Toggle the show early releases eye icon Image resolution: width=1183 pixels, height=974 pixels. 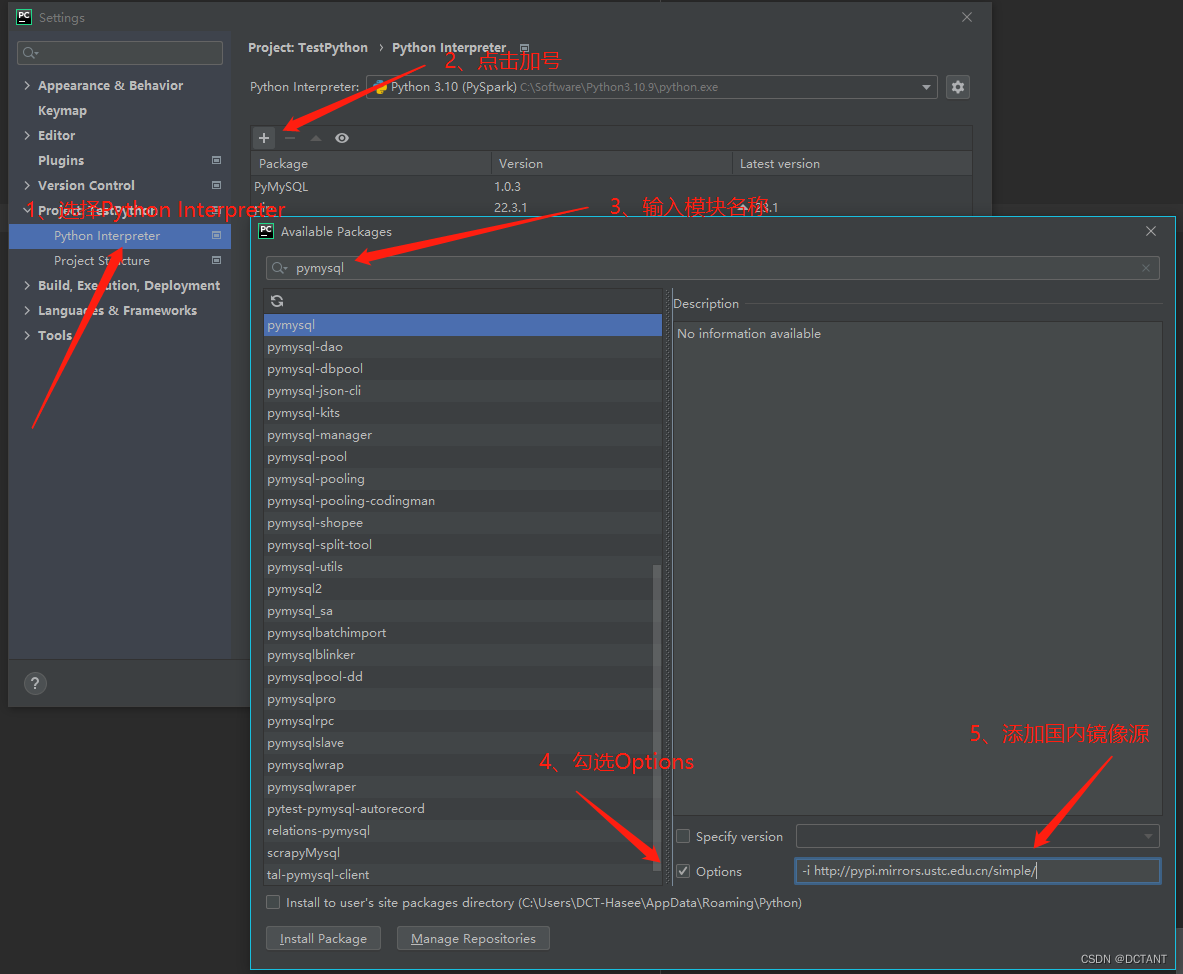click(342, 138)
